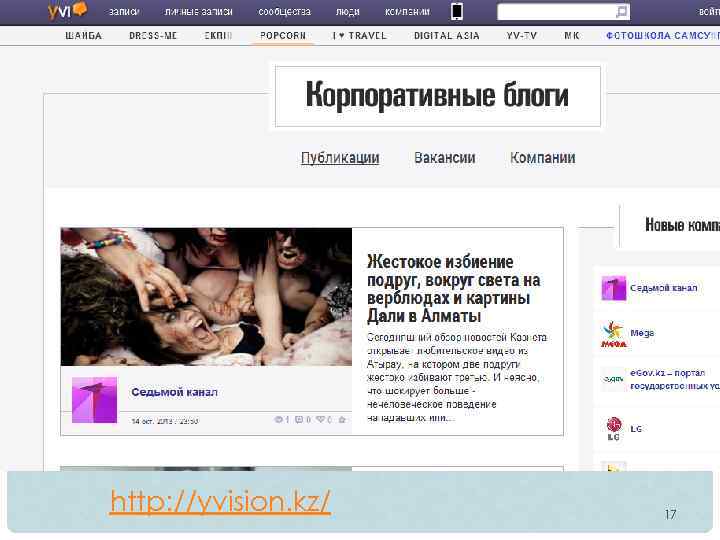This screenshot has width=720, height=540.
Task: Click Седьмой канал author link under article
Action: 174,392
